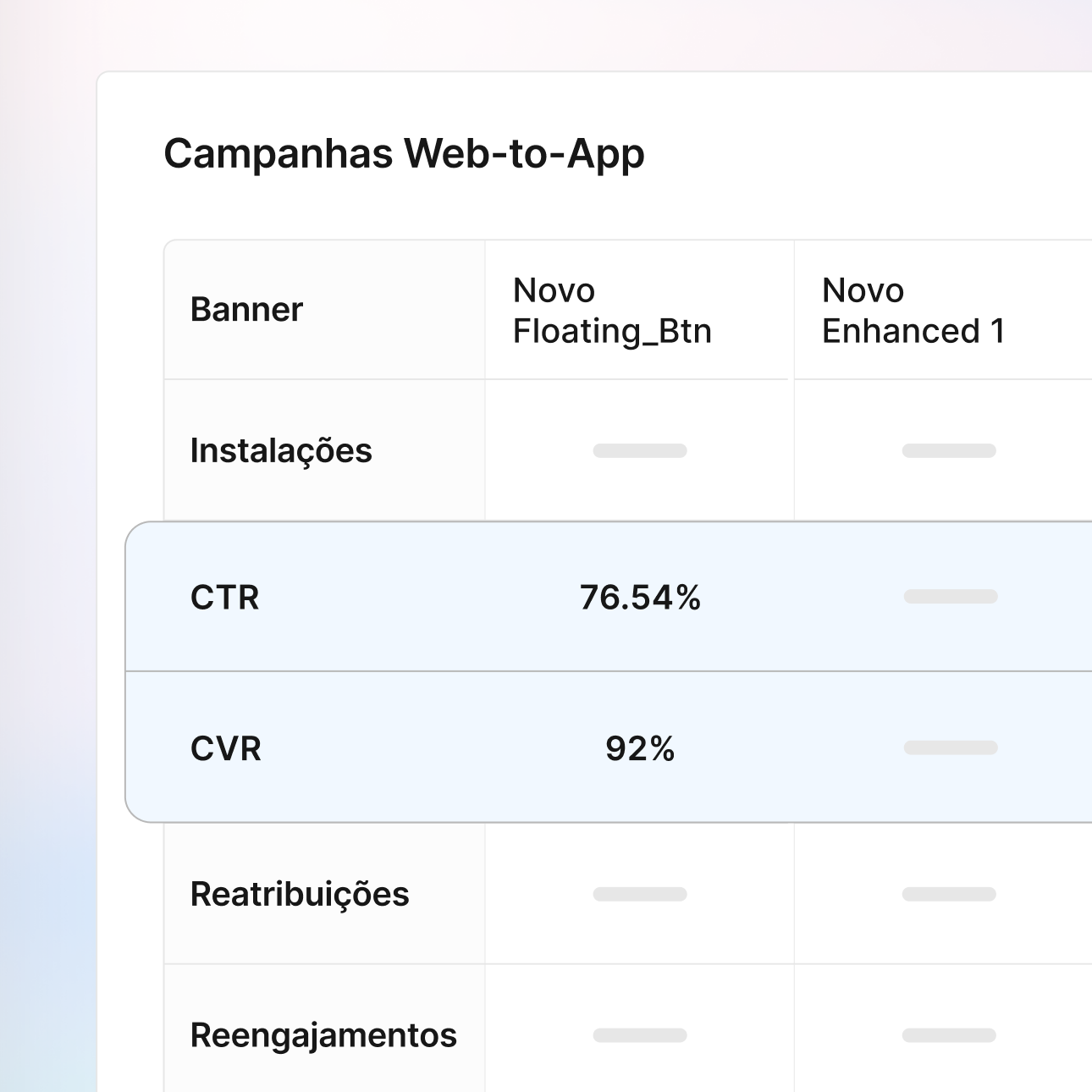1092x1092 pixels.
Task: Click the Instalações row label
Action: point(281,450)
